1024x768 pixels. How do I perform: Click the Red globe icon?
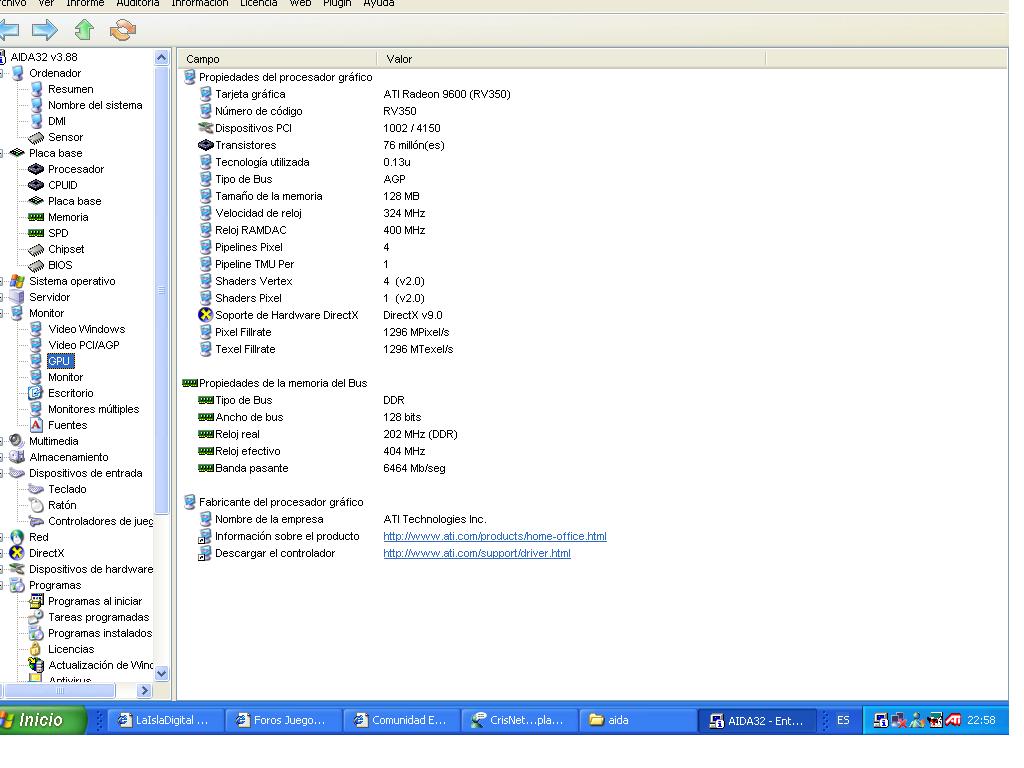pos(18,537)
